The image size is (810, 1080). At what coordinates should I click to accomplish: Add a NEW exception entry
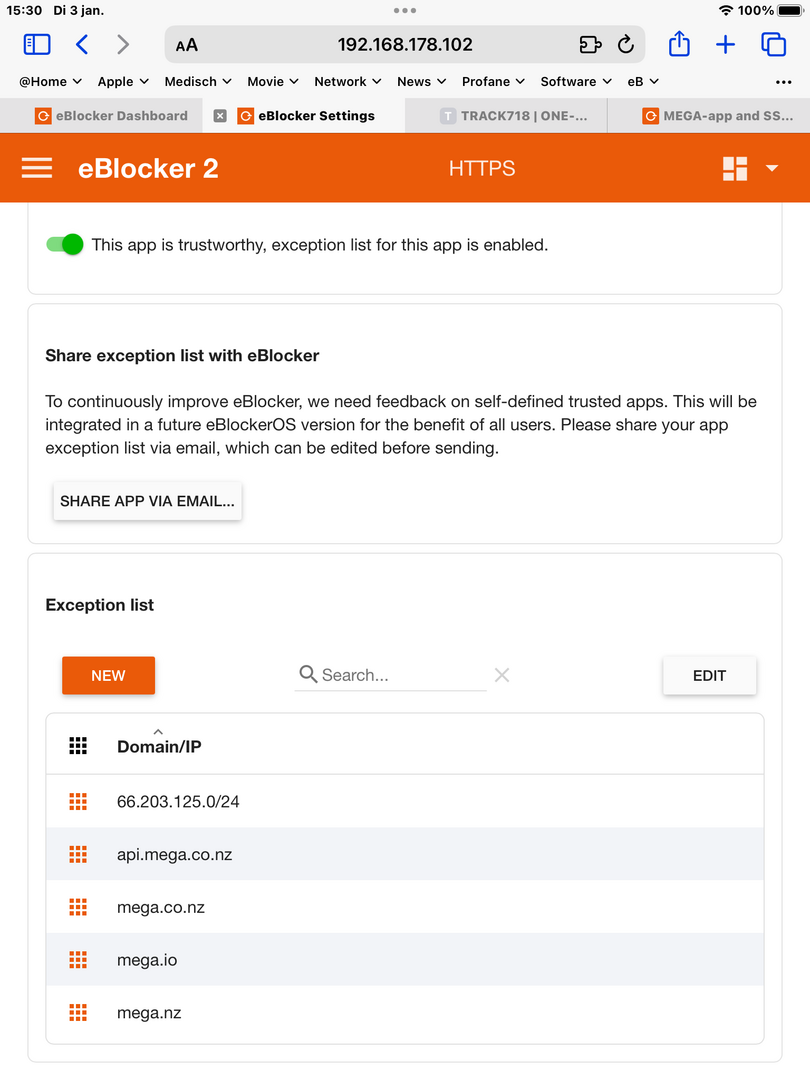108,676
